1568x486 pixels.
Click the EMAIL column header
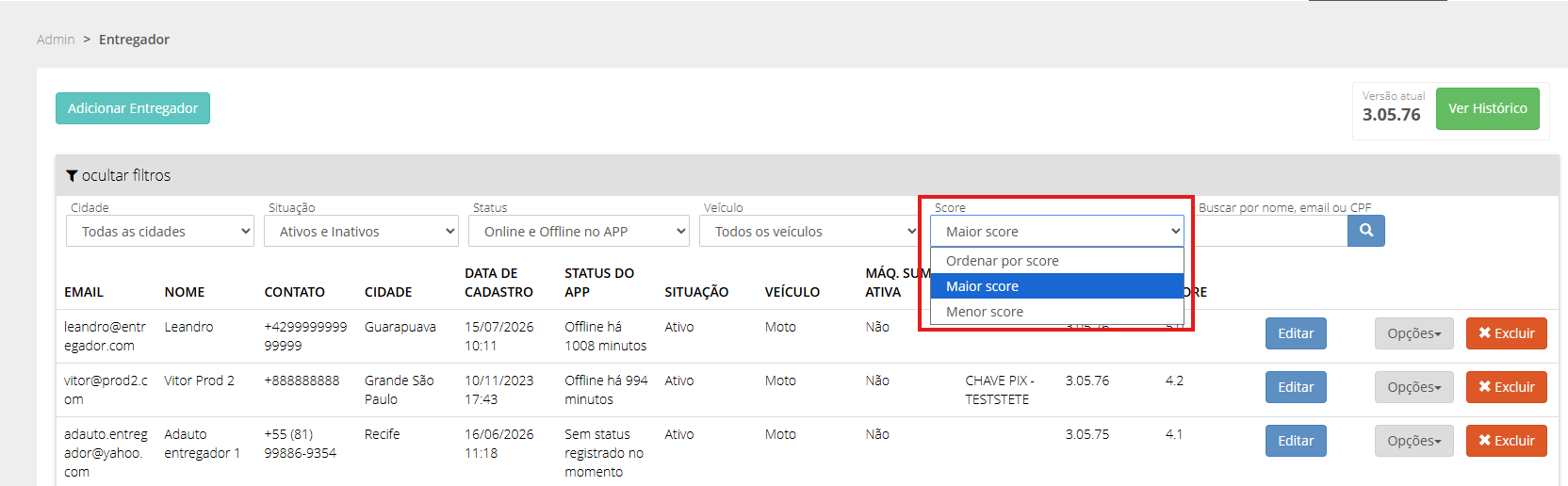click(x=84, y=292)
